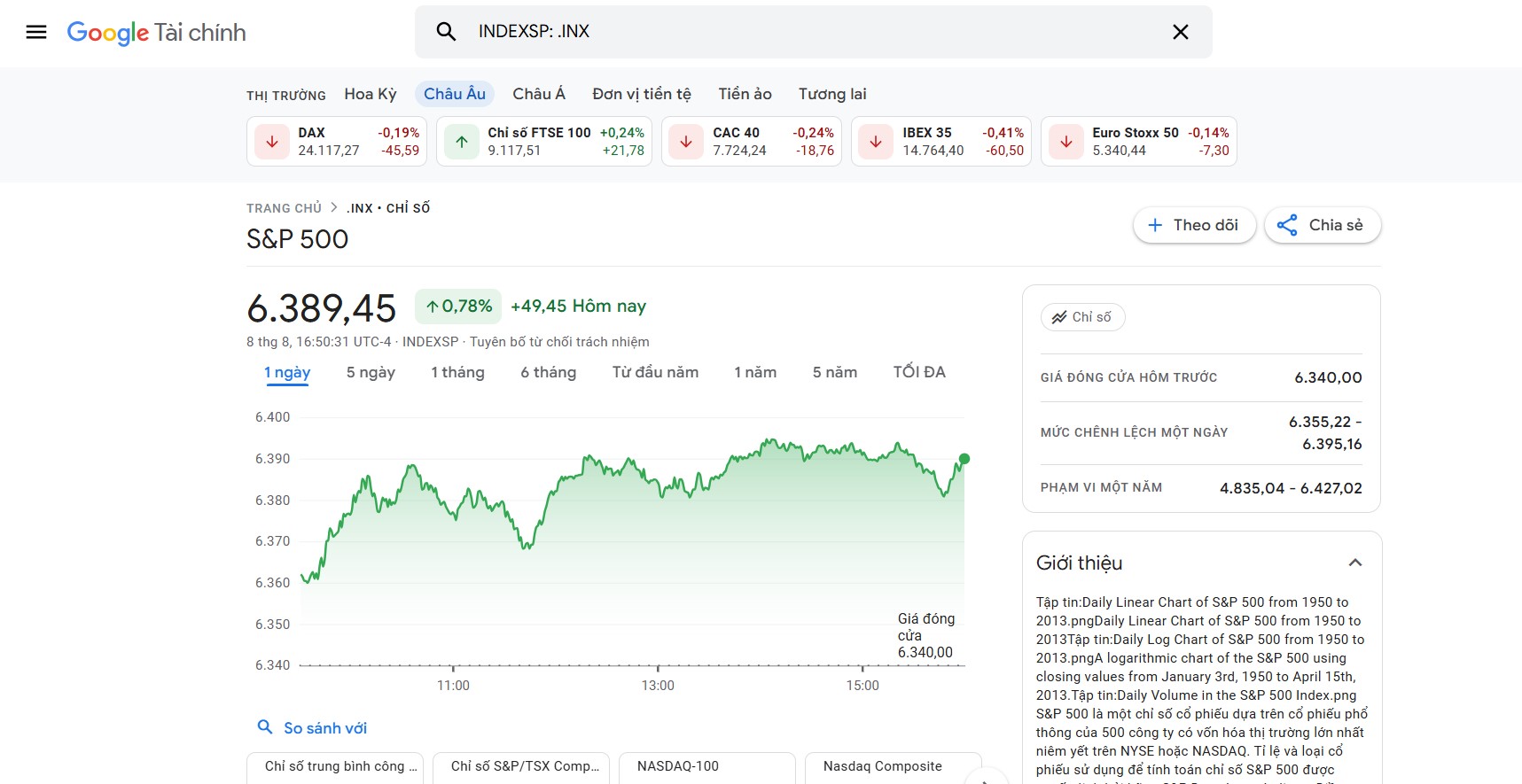Select the 1 ngày chart range
This screenshot has height=784, width=1522.
click(x=287, y=373)
